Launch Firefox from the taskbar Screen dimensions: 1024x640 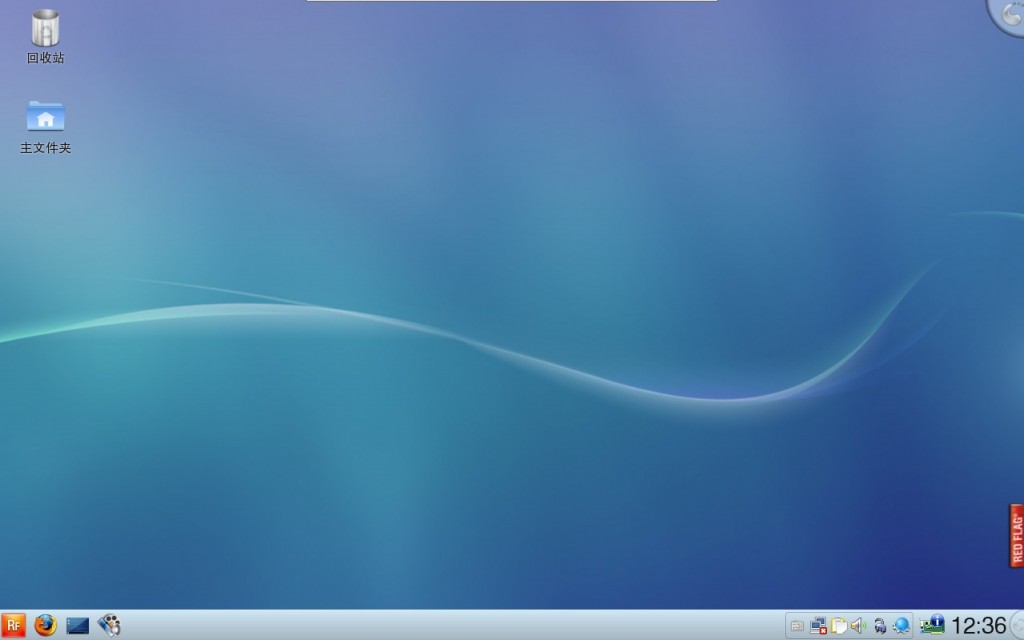(45, 625)
